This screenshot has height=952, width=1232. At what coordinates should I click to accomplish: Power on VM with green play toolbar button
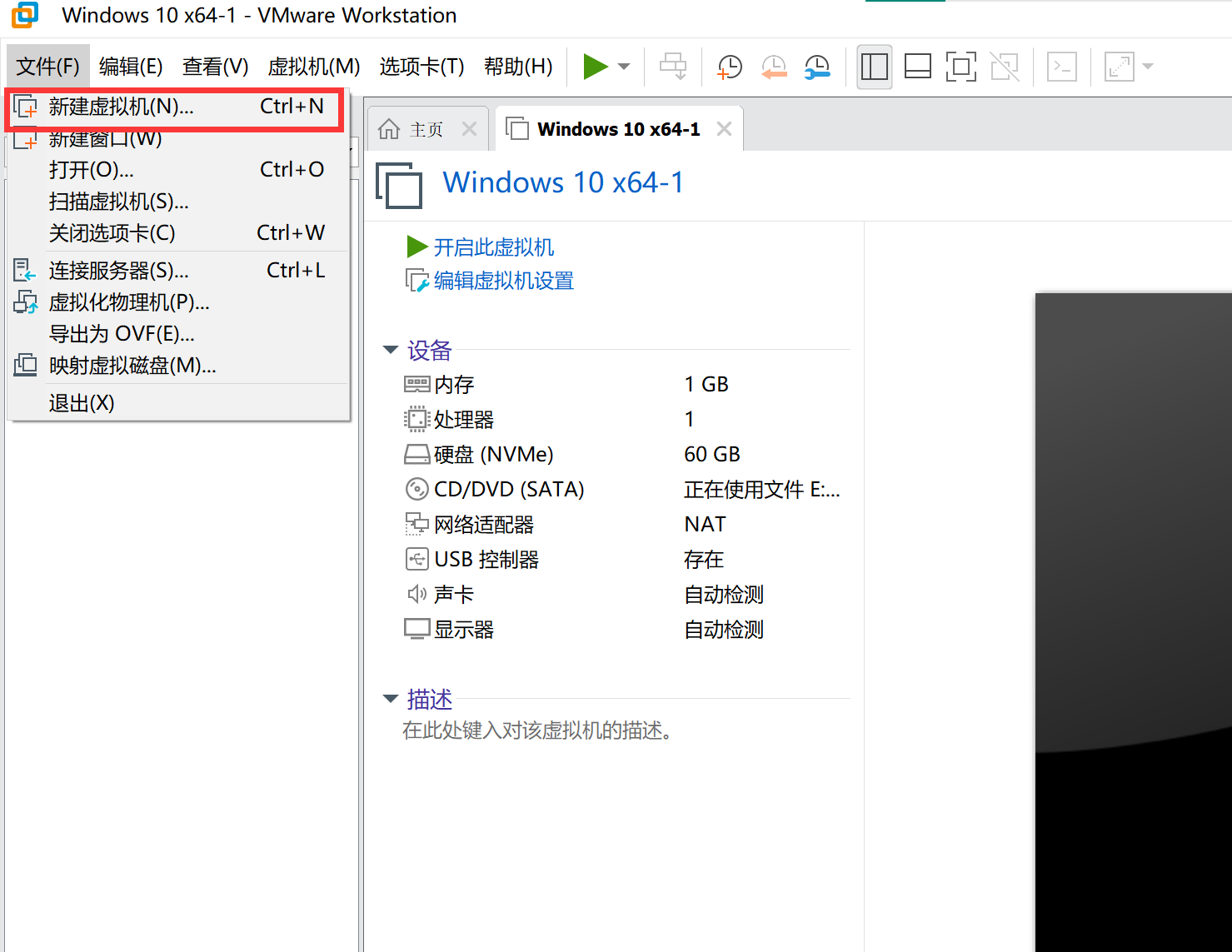click(x=596, y=67)
